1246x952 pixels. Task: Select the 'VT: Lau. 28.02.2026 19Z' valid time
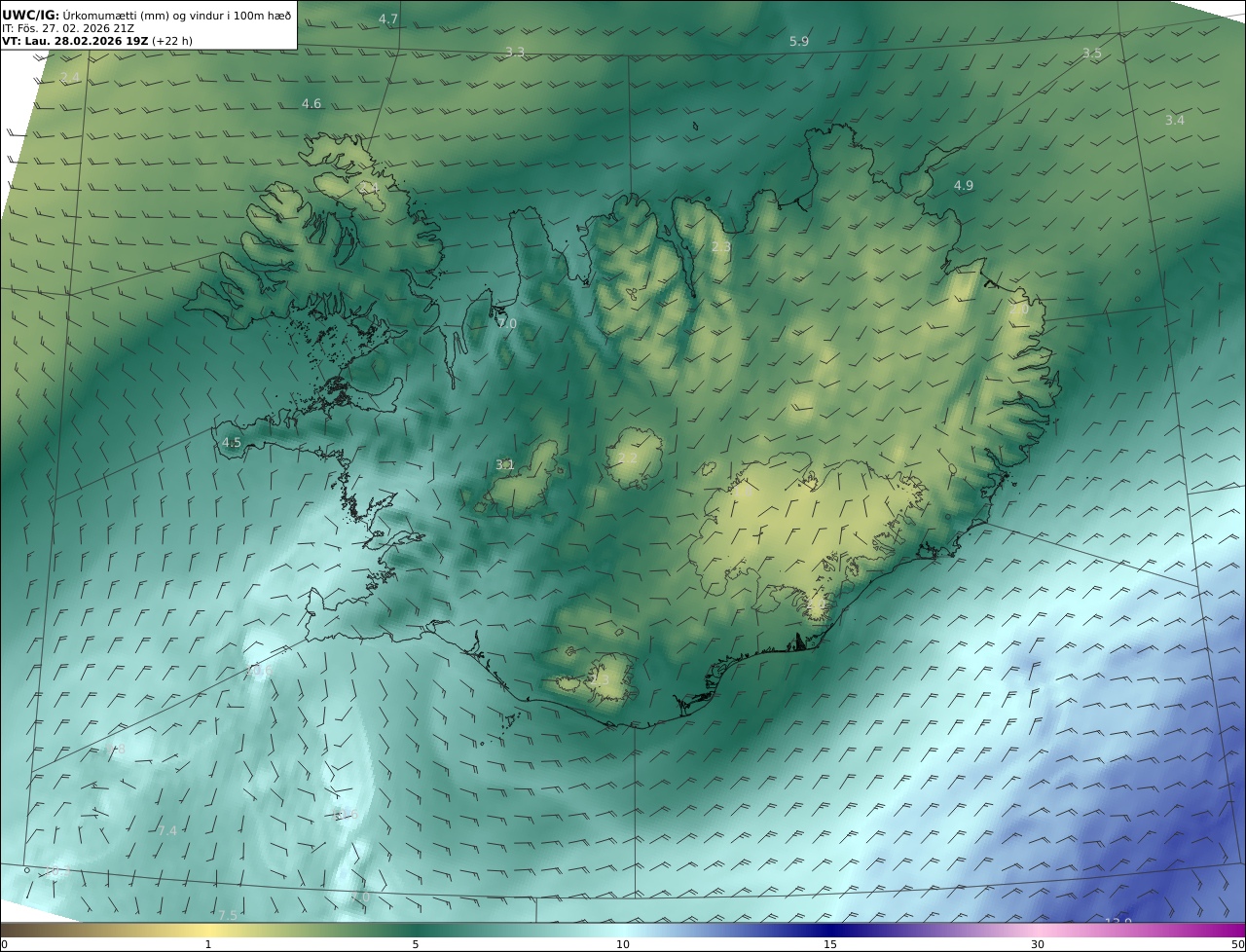point(75,41)
